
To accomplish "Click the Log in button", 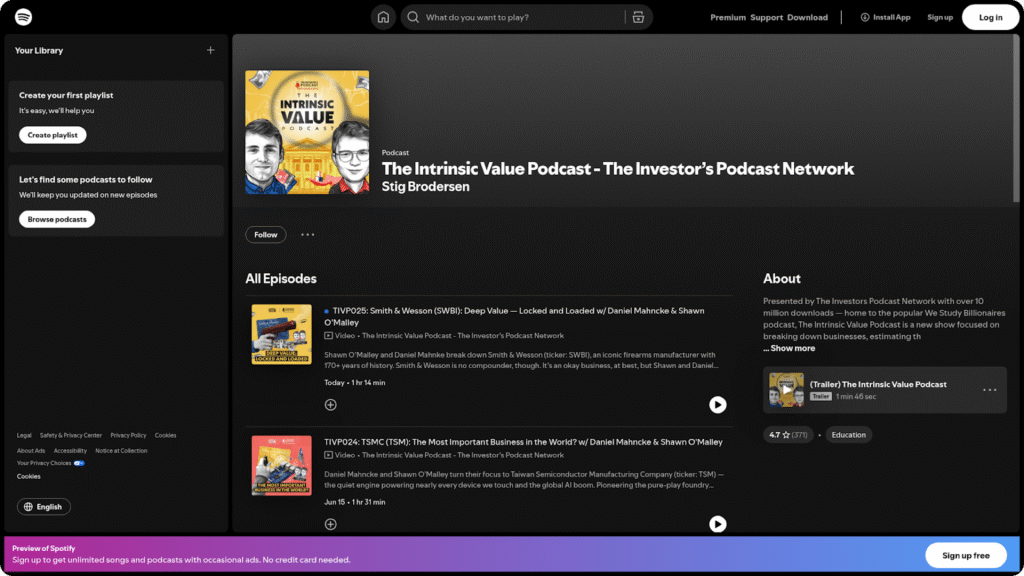I will [990, 18].
